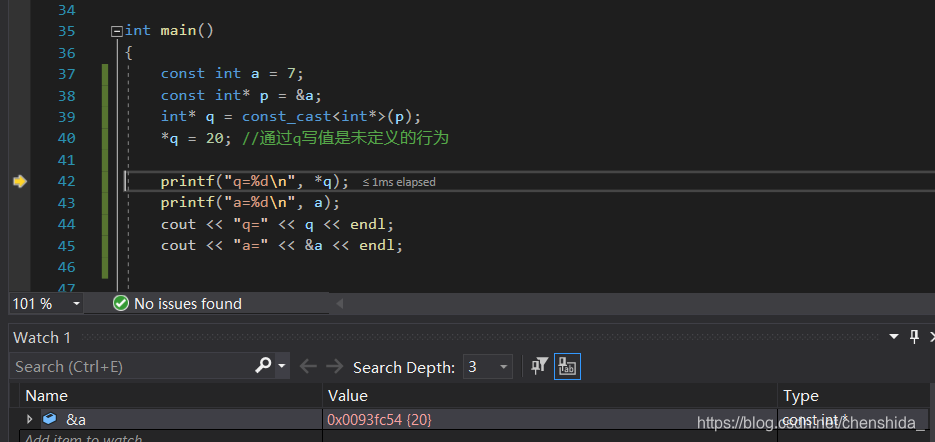This screenshot has width=935, height=442.
Task: Pin the Watch 1 panel
Action: click(914, 337)
